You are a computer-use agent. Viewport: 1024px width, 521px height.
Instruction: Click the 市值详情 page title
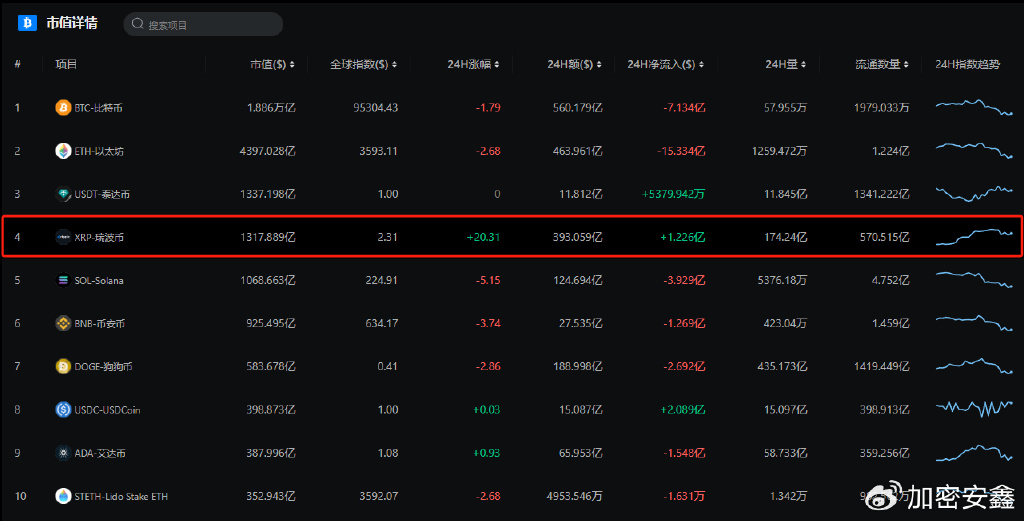(72, 24)
